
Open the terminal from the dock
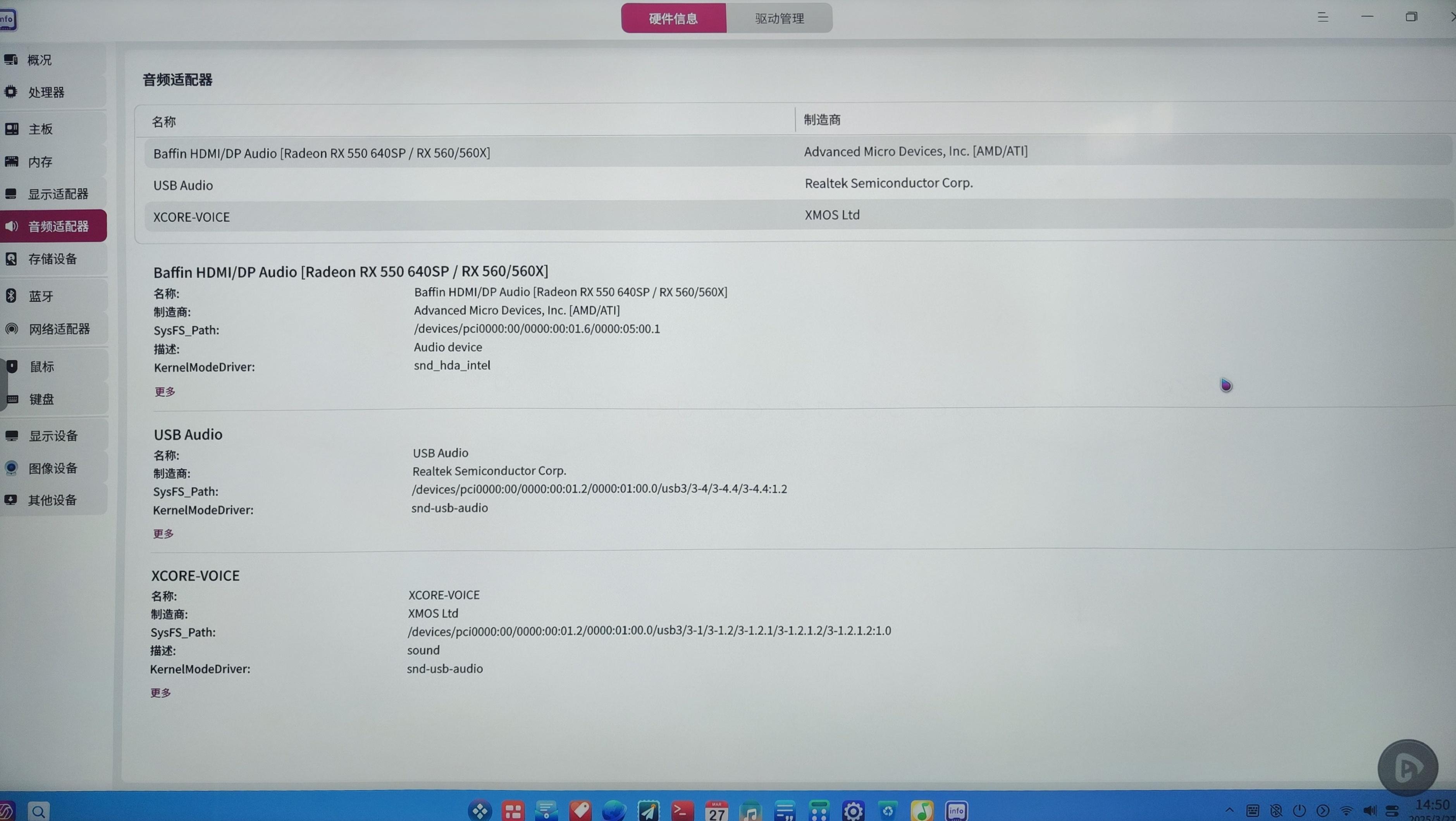coord(682,811)
